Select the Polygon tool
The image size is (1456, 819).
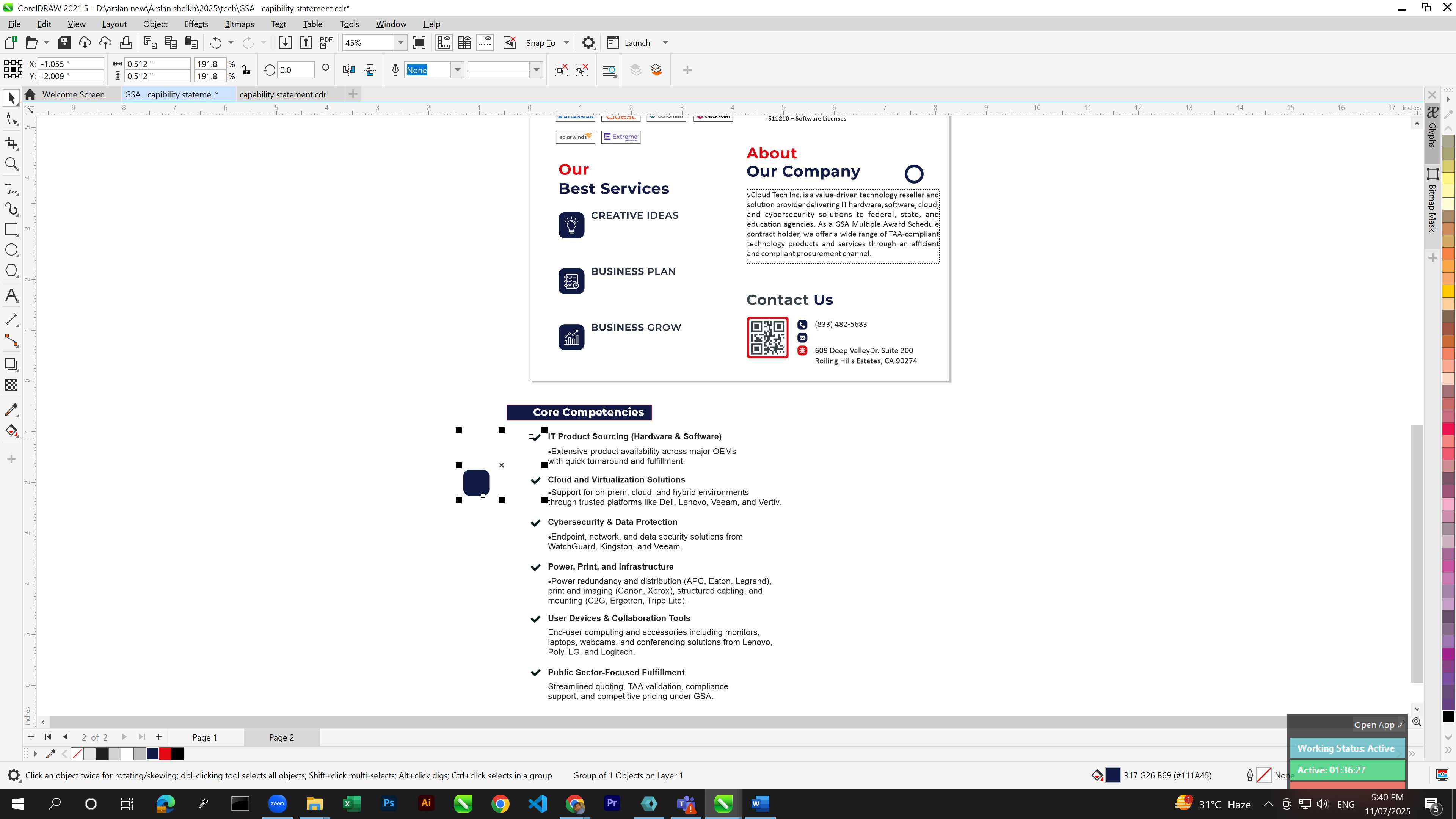tap(11, 271)
